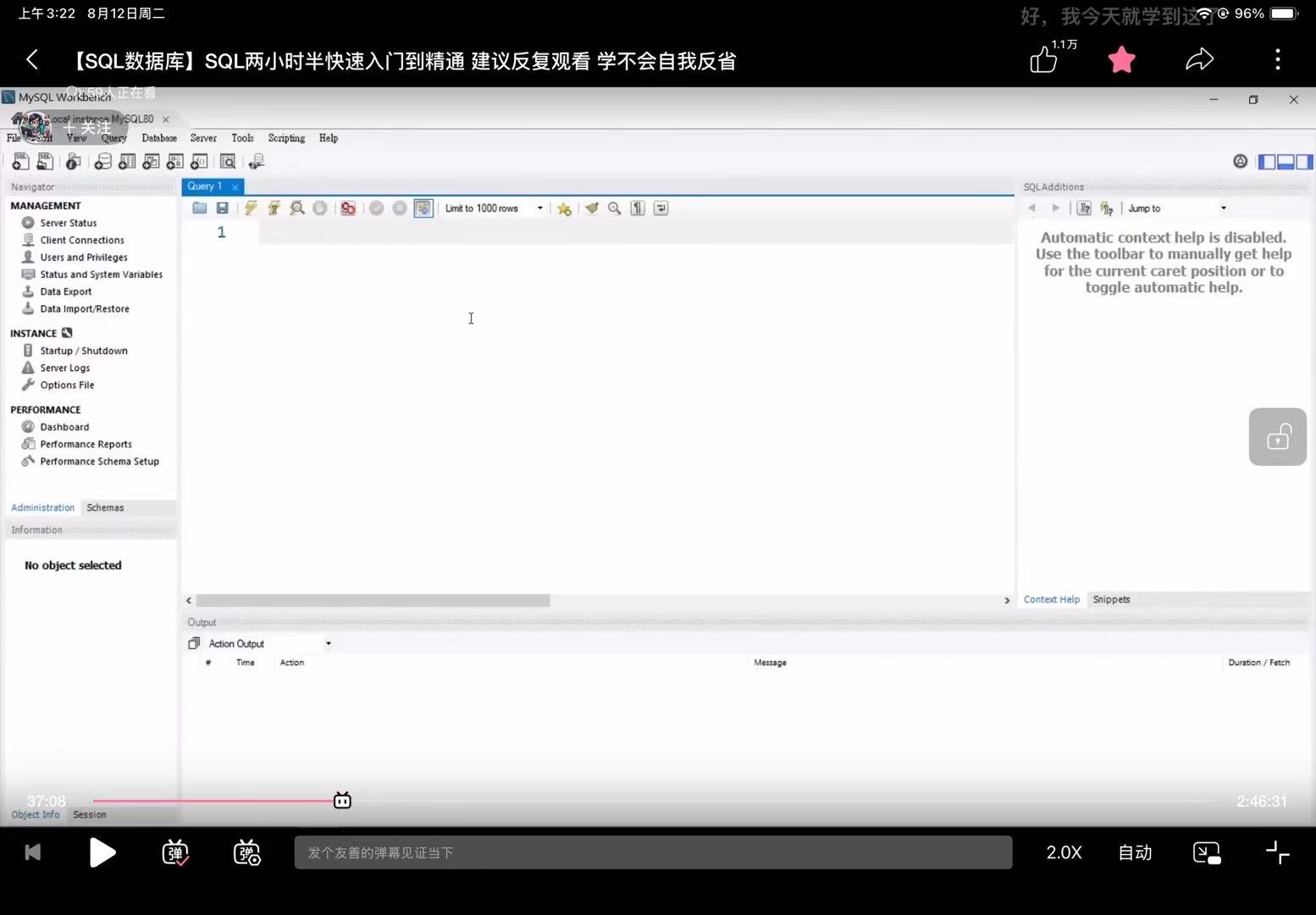Change the 2.0X playback speed
Screen dimensions: 1316x915
pos(1064,852)
